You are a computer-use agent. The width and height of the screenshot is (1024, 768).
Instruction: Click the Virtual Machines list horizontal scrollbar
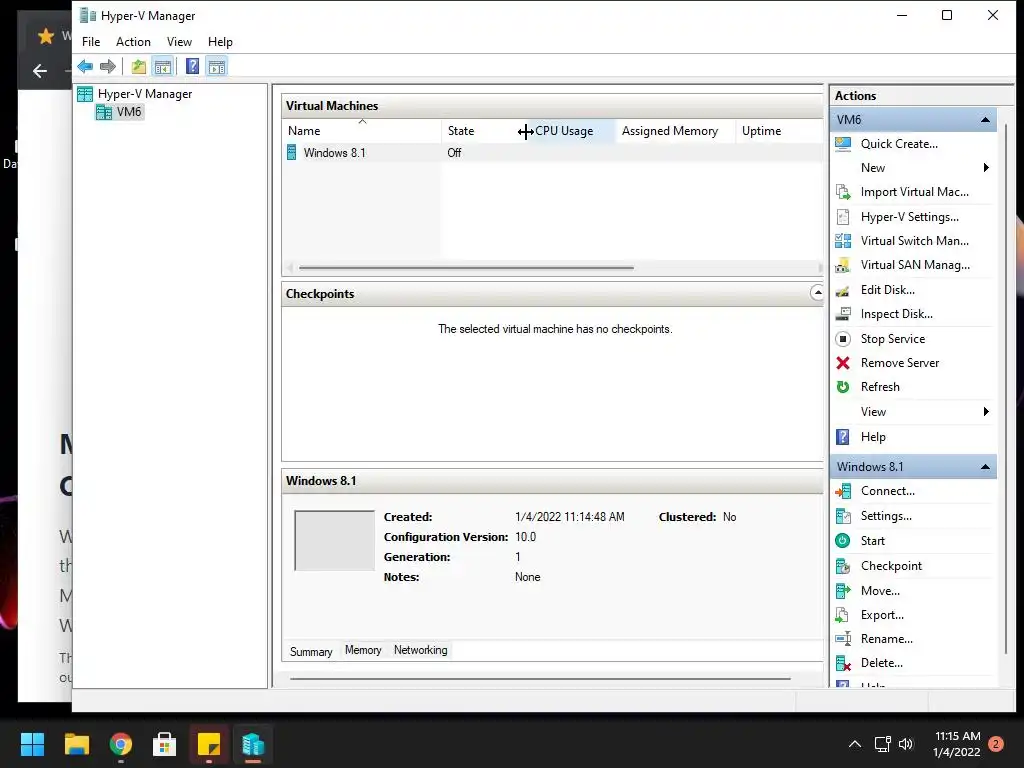tap(466, 267)
